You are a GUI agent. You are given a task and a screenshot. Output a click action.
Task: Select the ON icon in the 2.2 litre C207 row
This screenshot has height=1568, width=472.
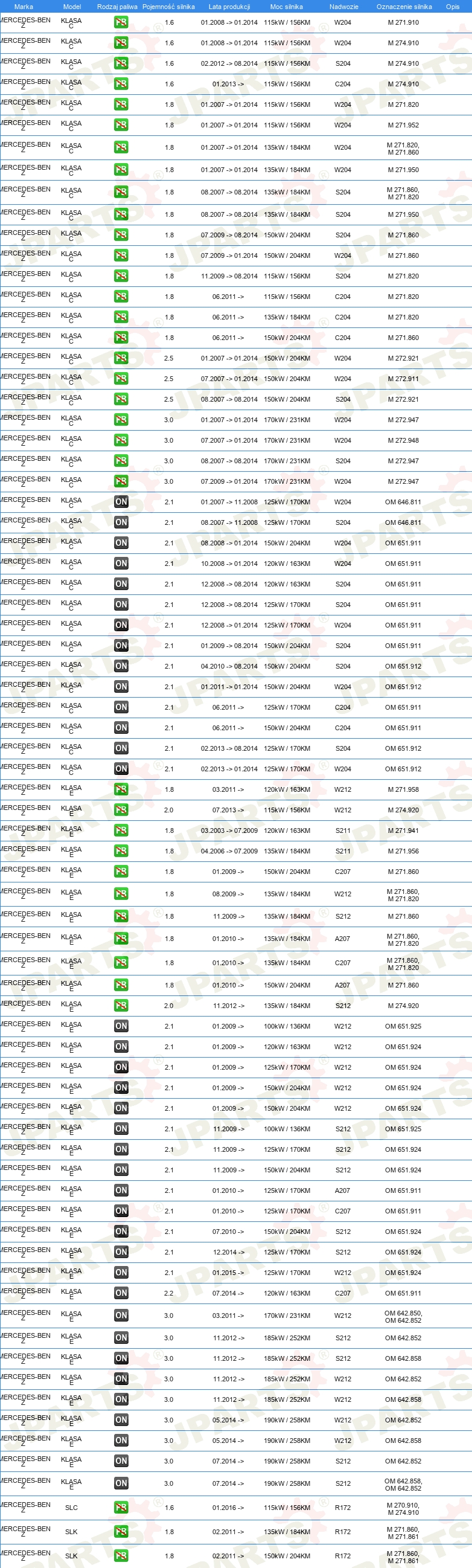click(x=121, y=1293)
